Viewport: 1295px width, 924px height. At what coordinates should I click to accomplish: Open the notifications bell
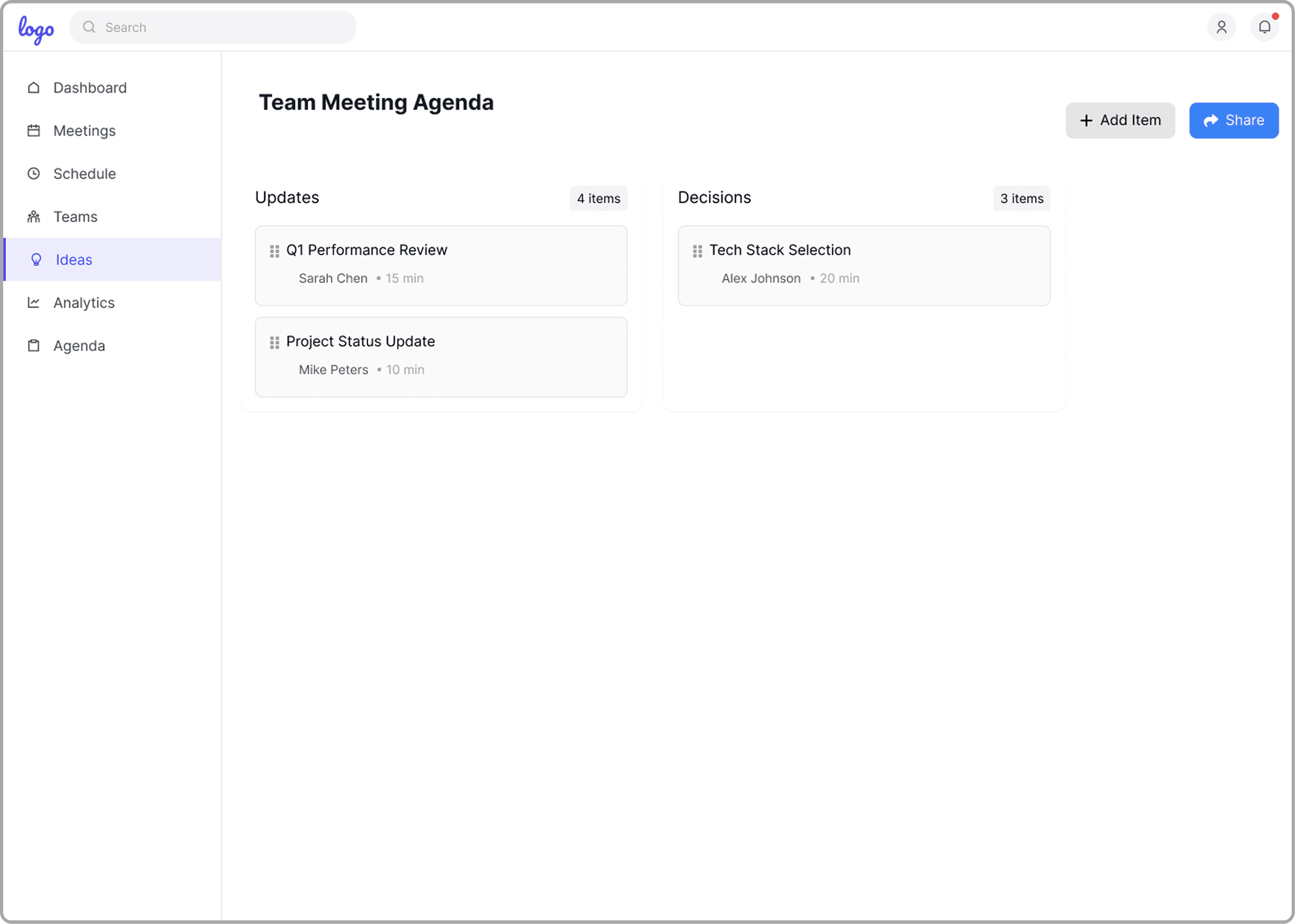[x=1264, y=28]
